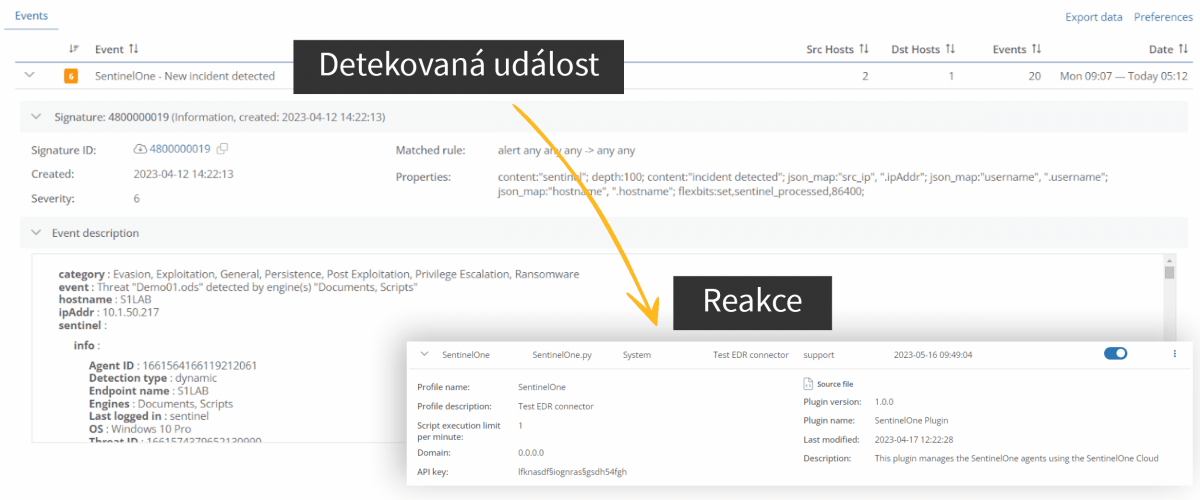Open the three-dot menu for SentinelOne plugin
The image size is (1200, 500).
[1174, 354]
